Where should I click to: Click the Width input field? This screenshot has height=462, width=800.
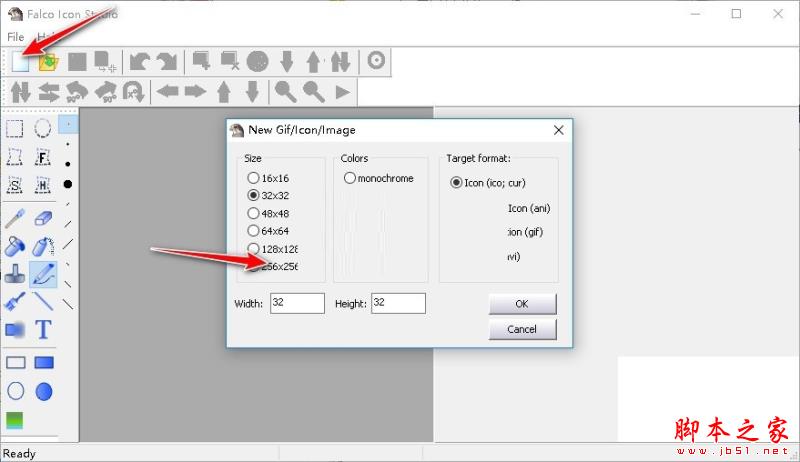coord(297,303)
